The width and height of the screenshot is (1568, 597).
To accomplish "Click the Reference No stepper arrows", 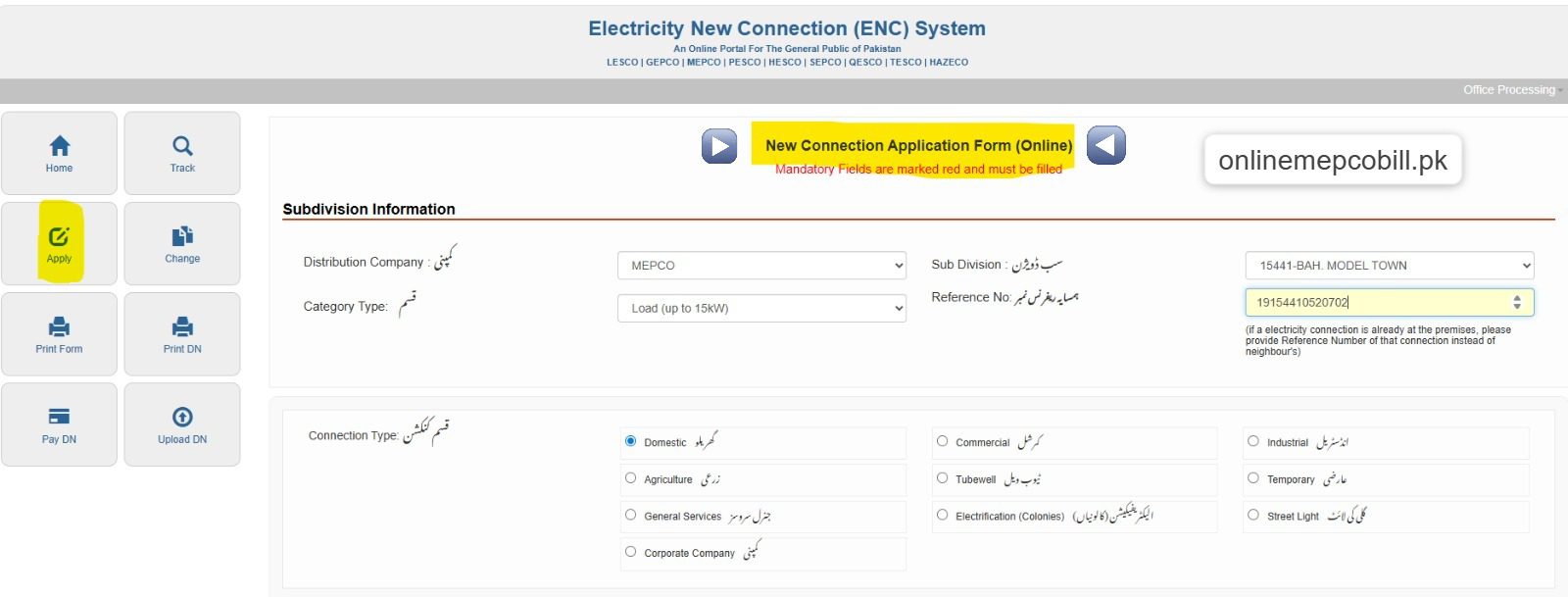I will (x=1517, y=302).
